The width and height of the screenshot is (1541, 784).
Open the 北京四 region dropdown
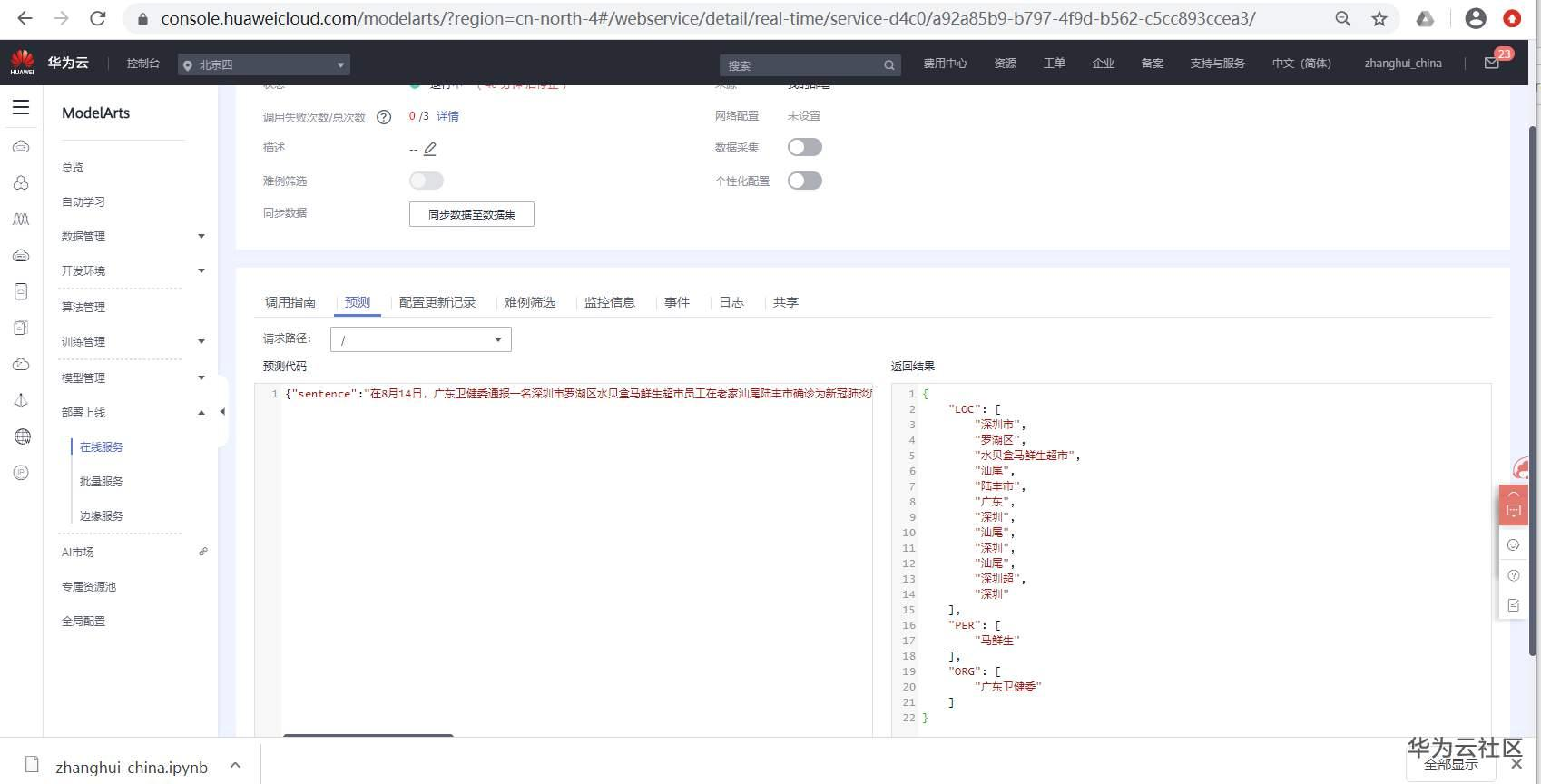[x=264, y=64]
